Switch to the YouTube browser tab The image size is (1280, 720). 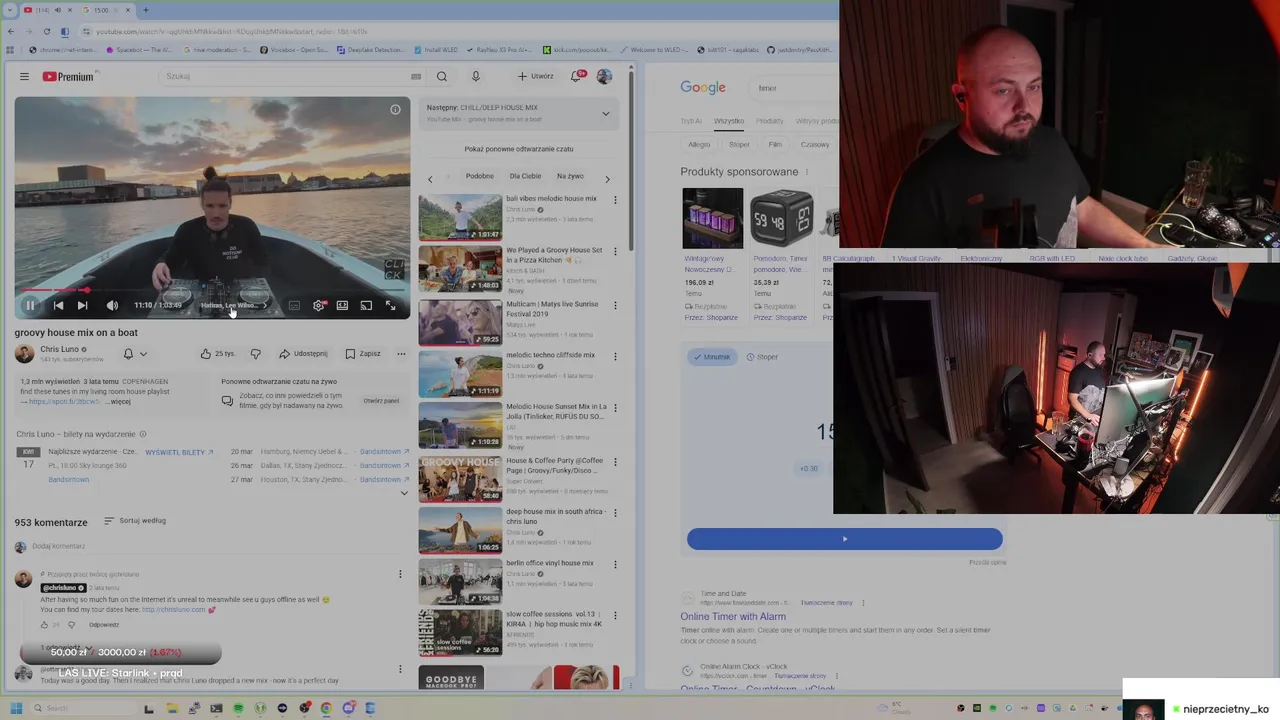tap(45, 10)
